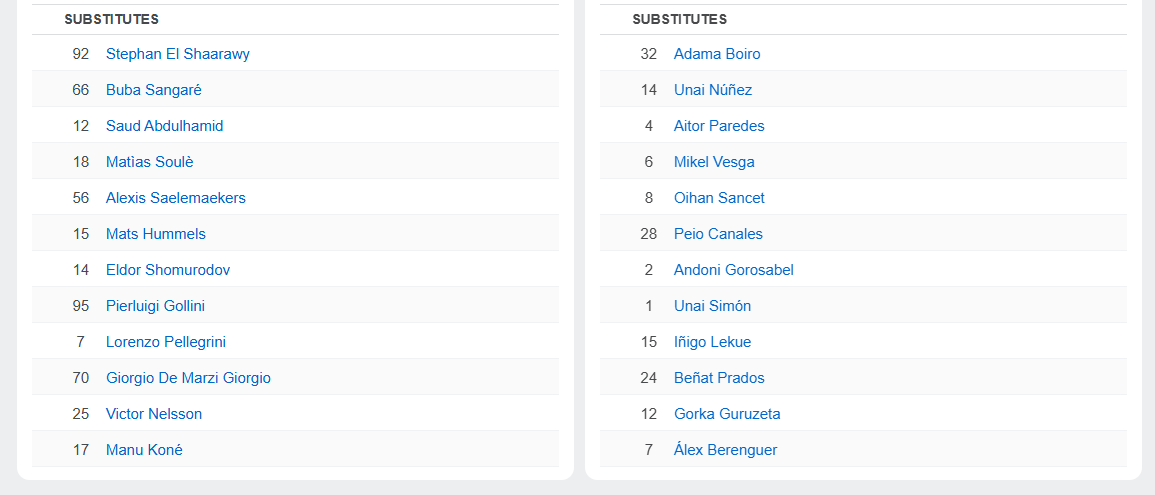Image resolution: width=1155 pixels, height=495 pixels.
Task: Click the Pierluigi Gollini link
Action: tap(155, 306)
